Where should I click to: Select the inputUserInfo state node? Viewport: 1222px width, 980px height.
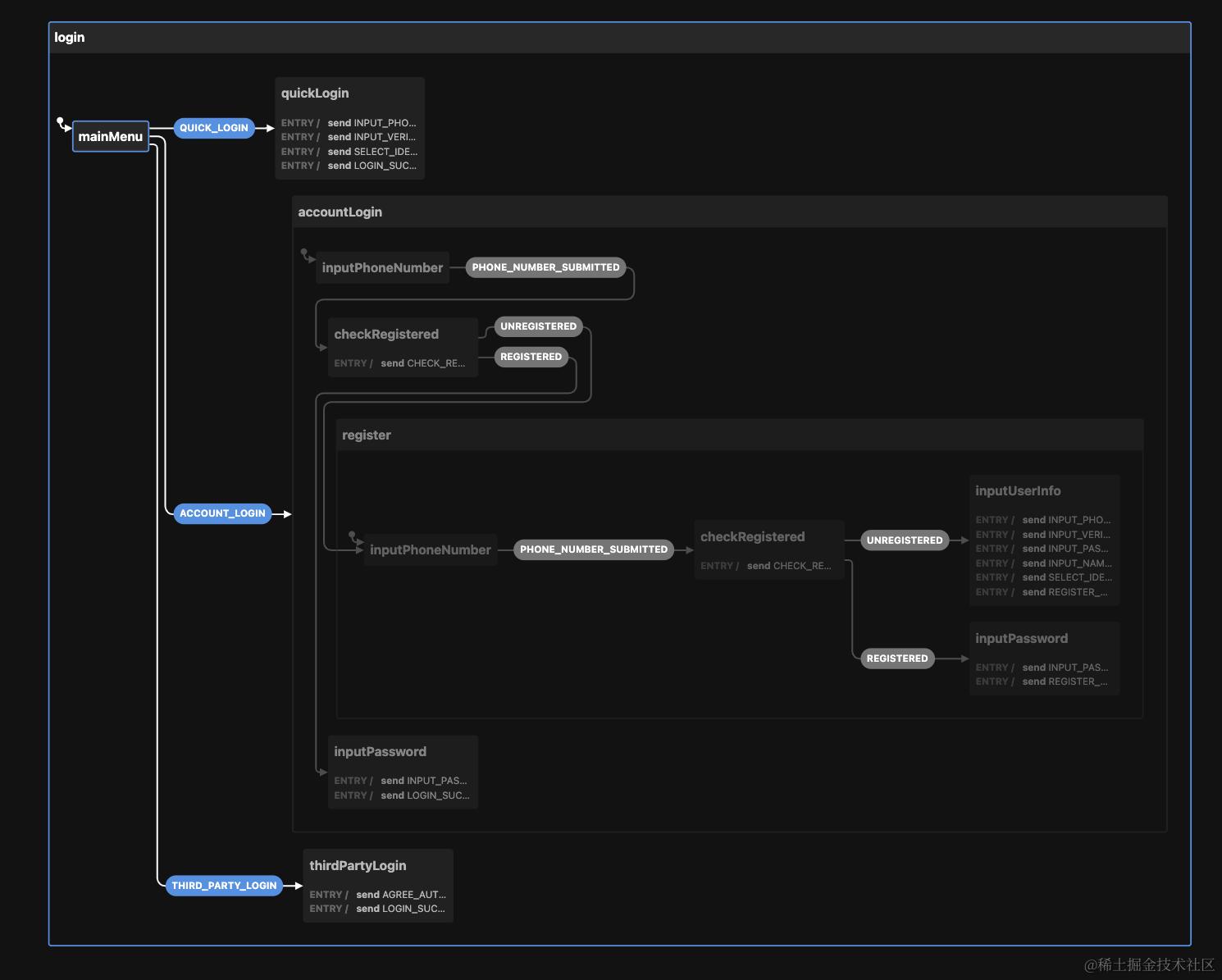tap(1044, 540)
